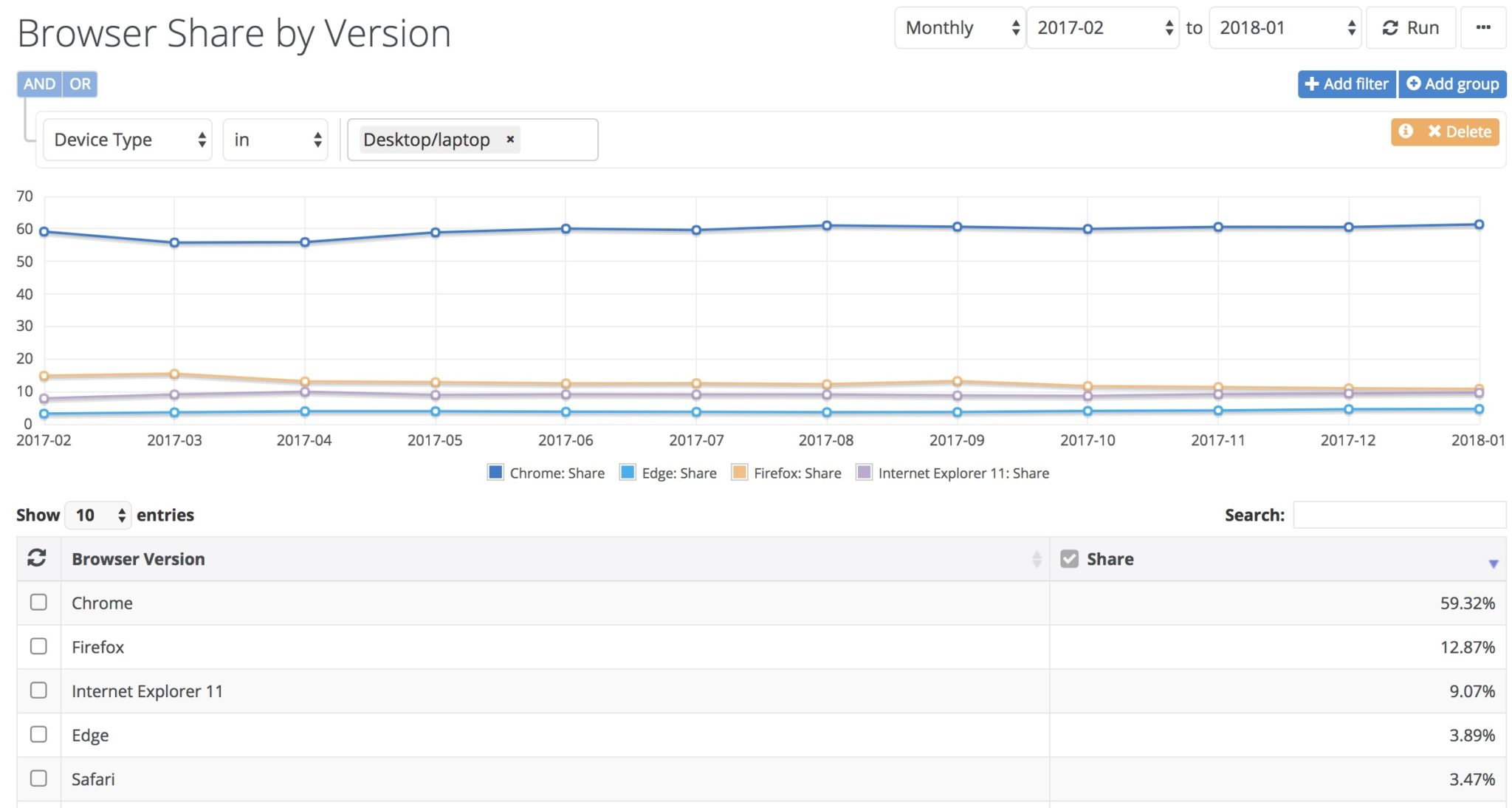Click inside the Search field
Screen dimensions: 1512x808
pyautogui.click(x=1399, y=515)
